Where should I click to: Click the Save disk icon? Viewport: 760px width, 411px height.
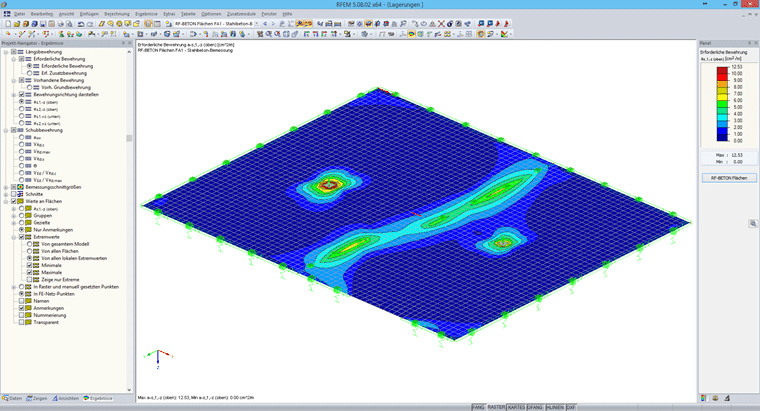click(x=43, y=23)
